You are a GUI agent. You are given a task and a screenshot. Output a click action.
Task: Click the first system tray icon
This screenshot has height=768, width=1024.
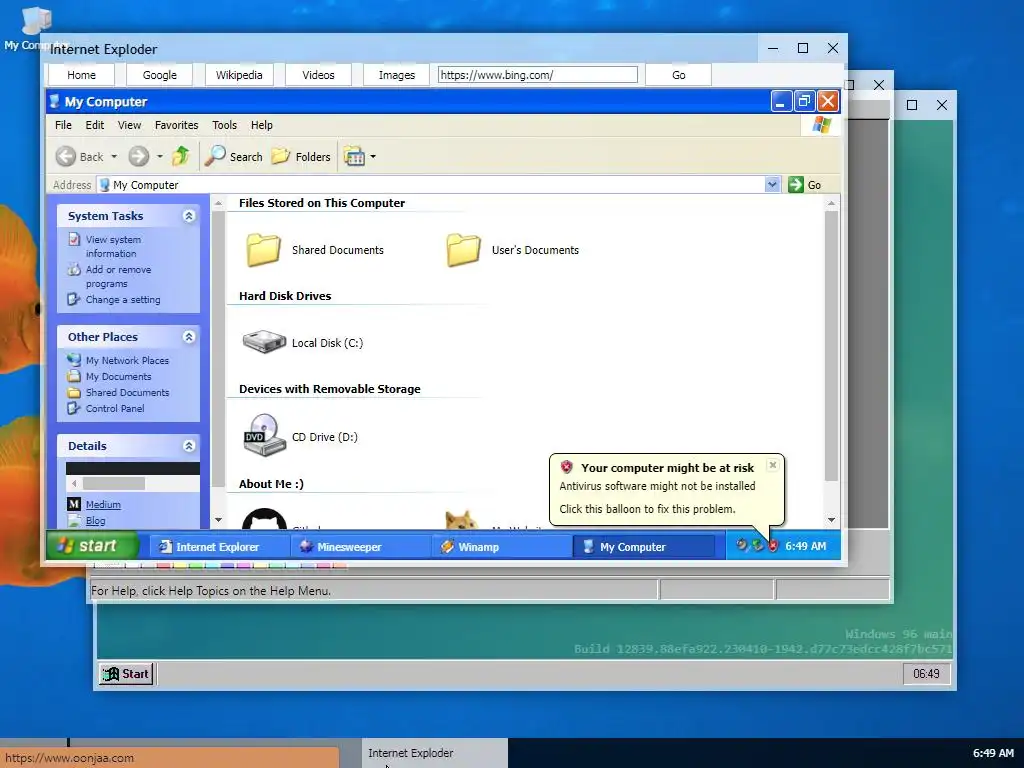[x=741, y=545]
